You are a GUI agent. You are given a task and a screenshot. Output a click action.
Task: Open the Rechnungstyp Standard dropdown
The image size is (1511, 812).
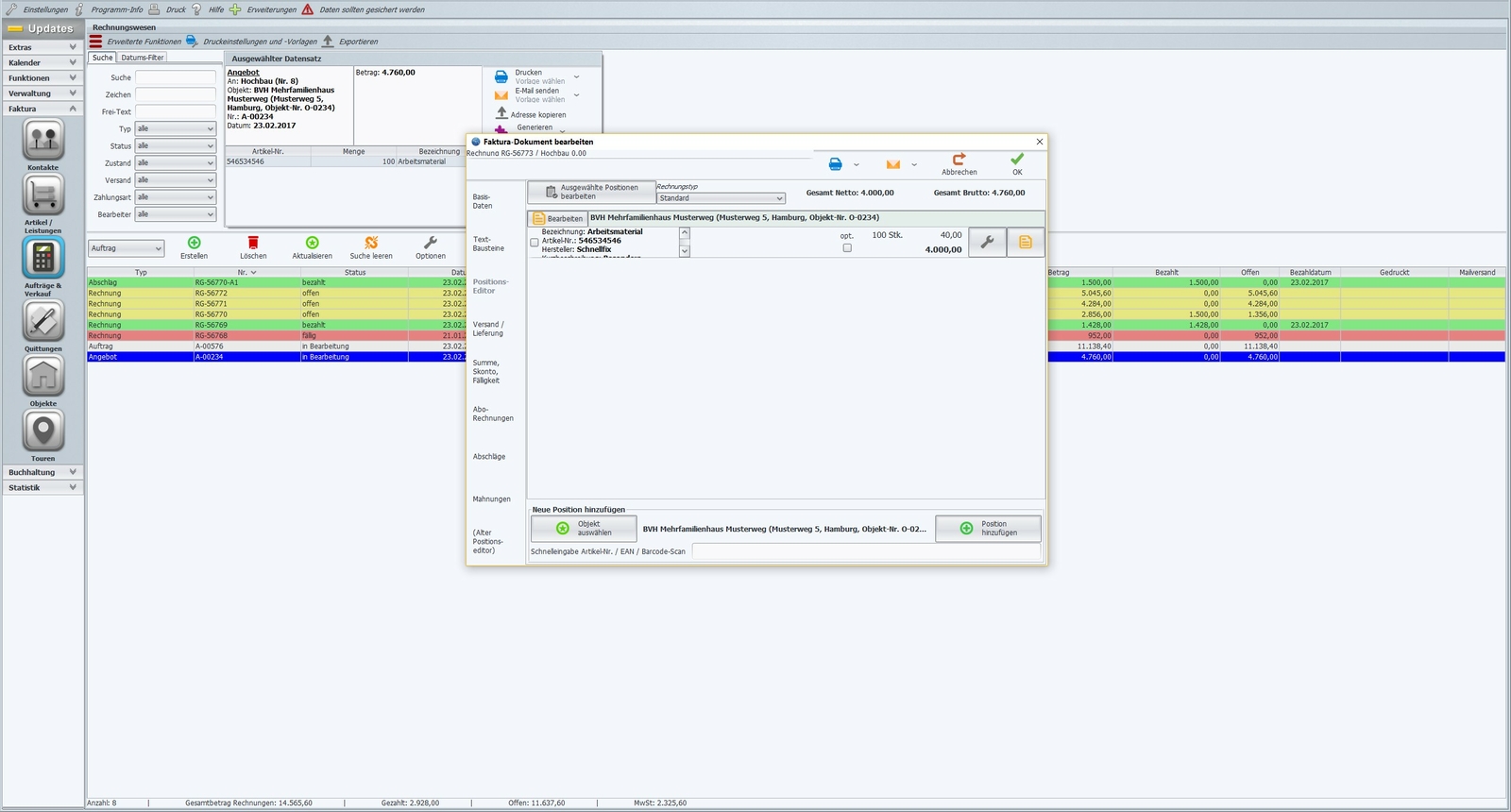click(722, 198)
